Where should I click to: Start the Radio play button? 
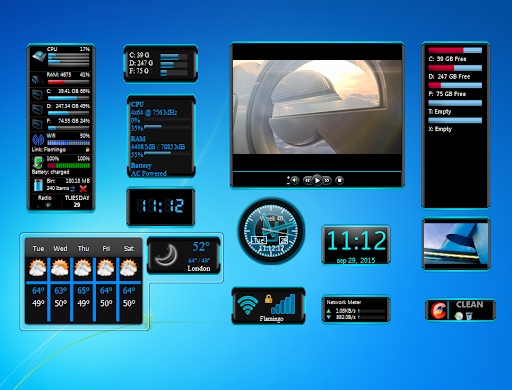click(x=48, y=206)
